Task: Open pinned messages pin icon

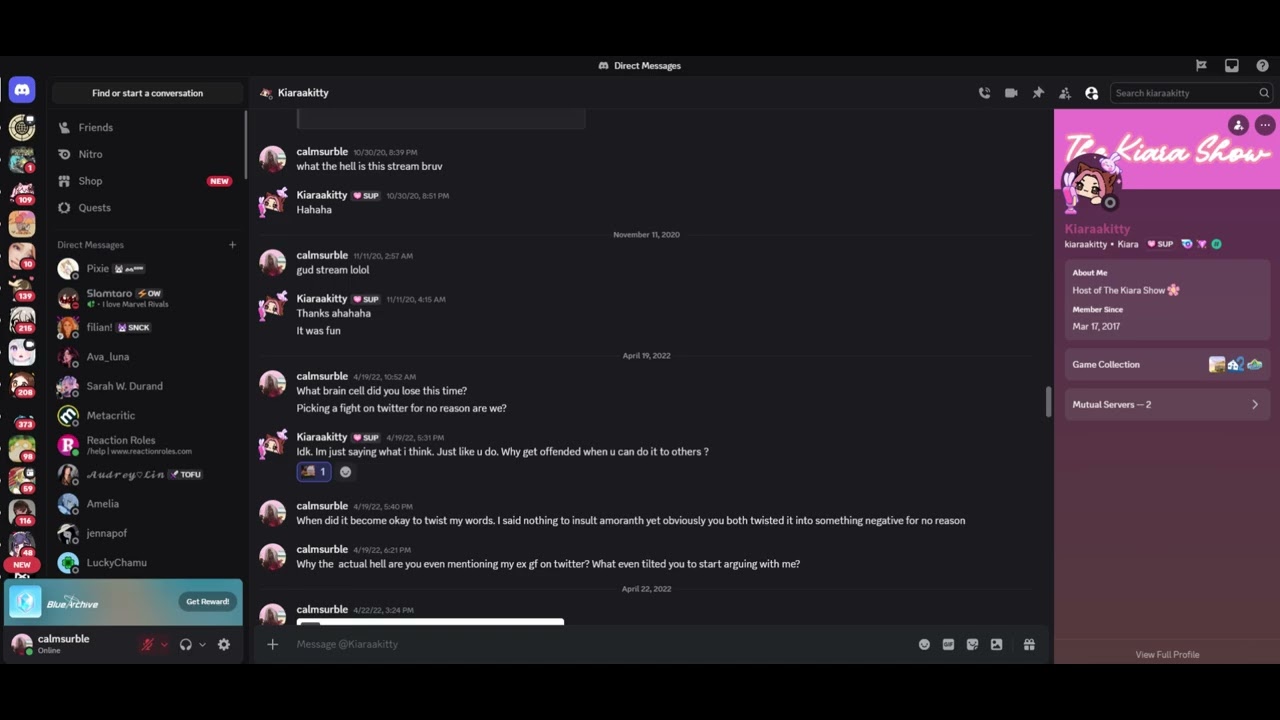Action: coord(1038,93)
